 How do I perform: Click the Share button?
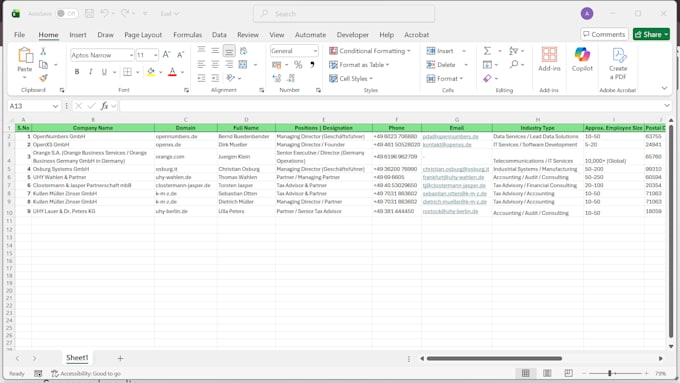point(651,34)
